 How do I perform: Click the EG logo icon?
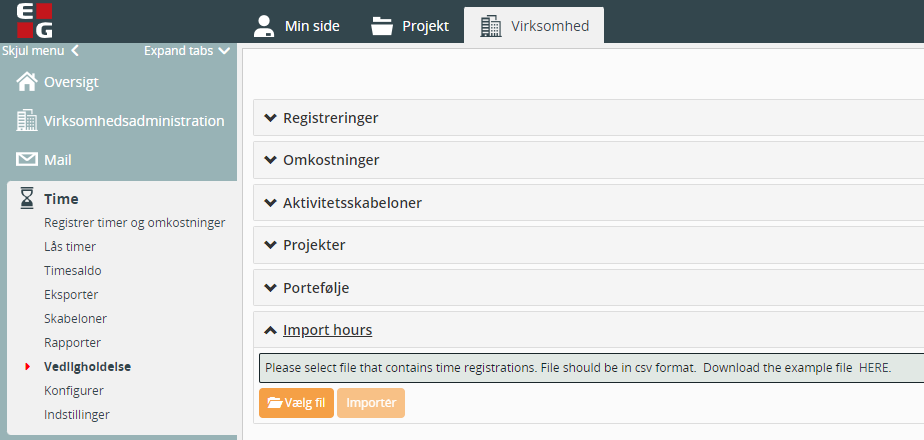(x=35, y=20)
